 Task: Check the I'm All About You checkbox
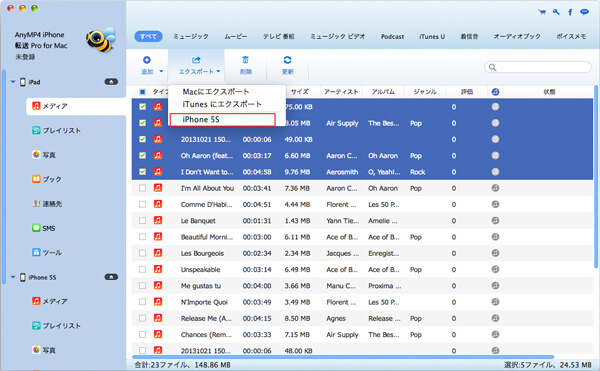[142, 188]
